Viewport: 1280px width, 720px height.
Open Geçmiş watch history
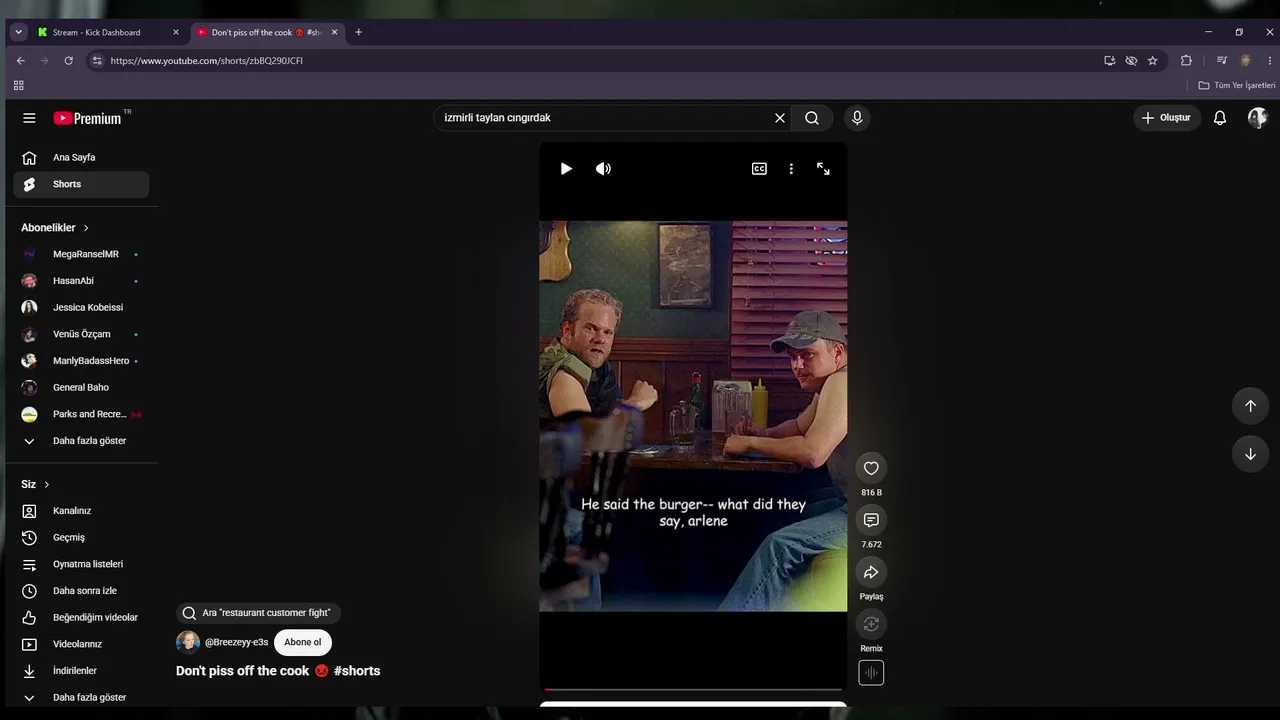point(81,538)
